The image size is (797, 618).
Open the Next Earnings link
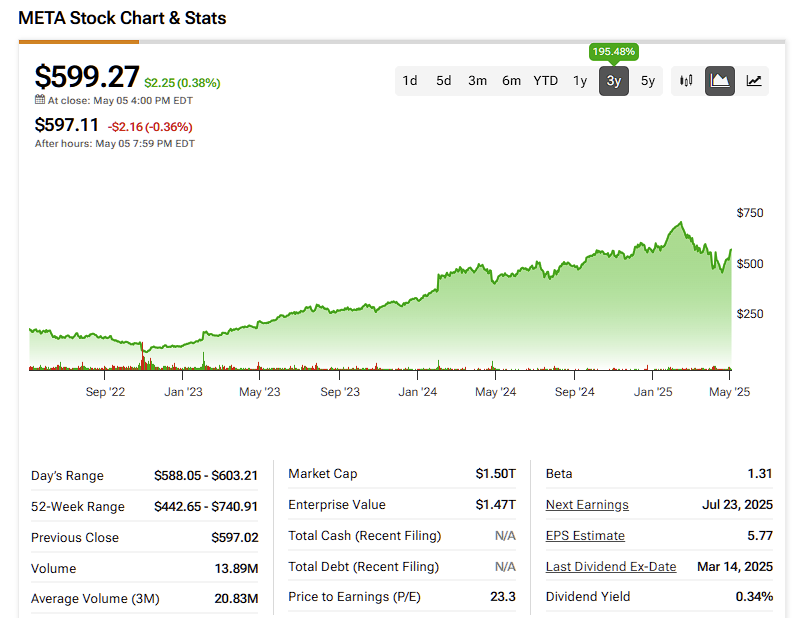(x=587, y=505)
